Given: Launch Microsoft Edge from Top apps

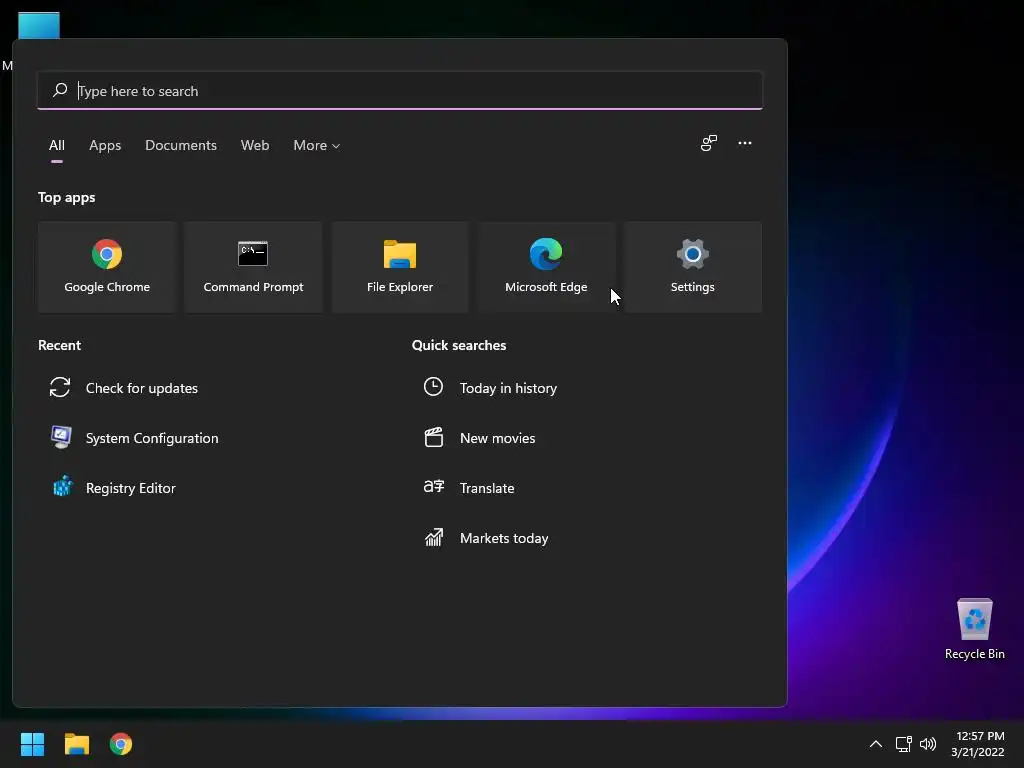Looking at the screenshot, I should click(x=546, y=267).
